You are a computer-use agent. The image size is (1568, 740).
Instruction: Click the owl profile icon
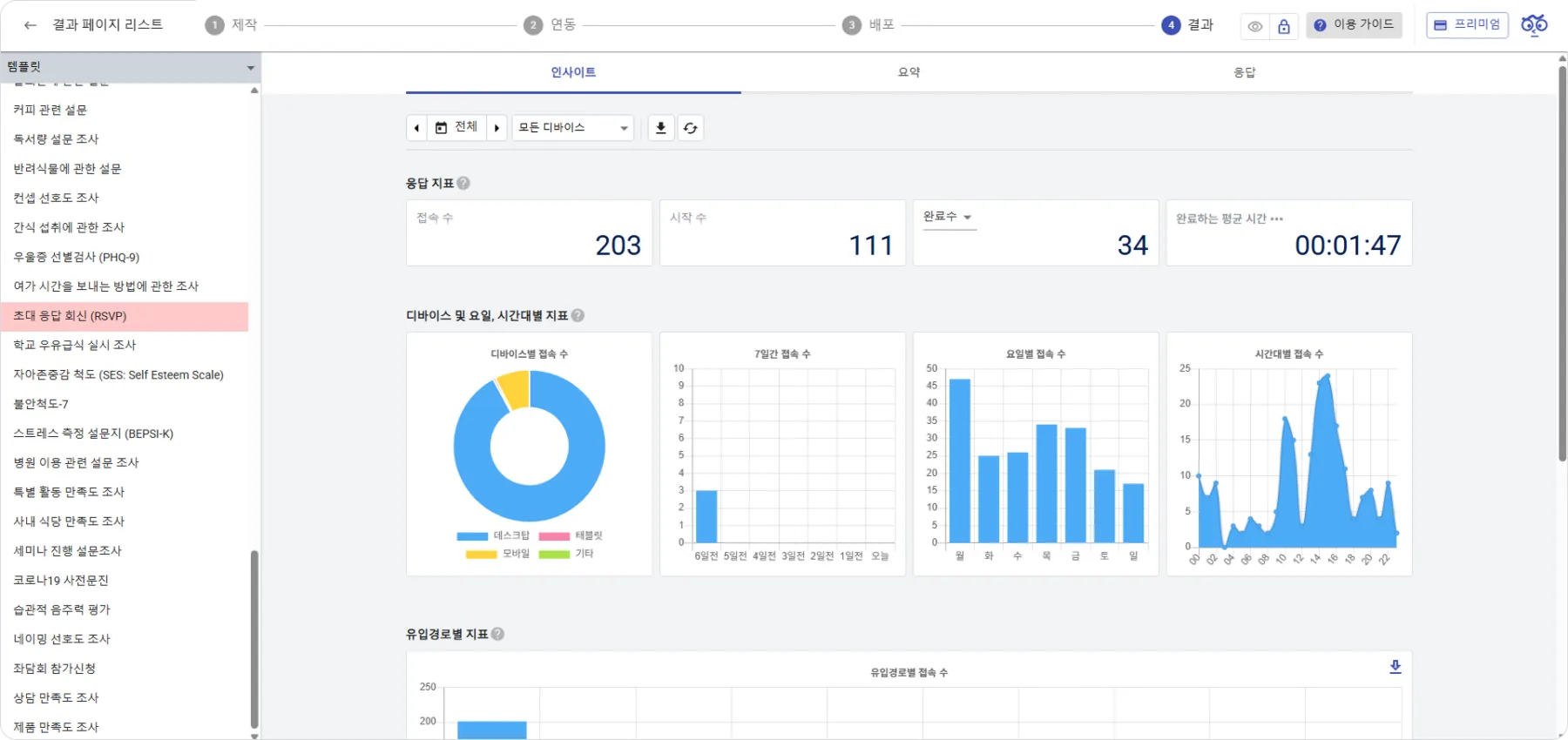1534,24
